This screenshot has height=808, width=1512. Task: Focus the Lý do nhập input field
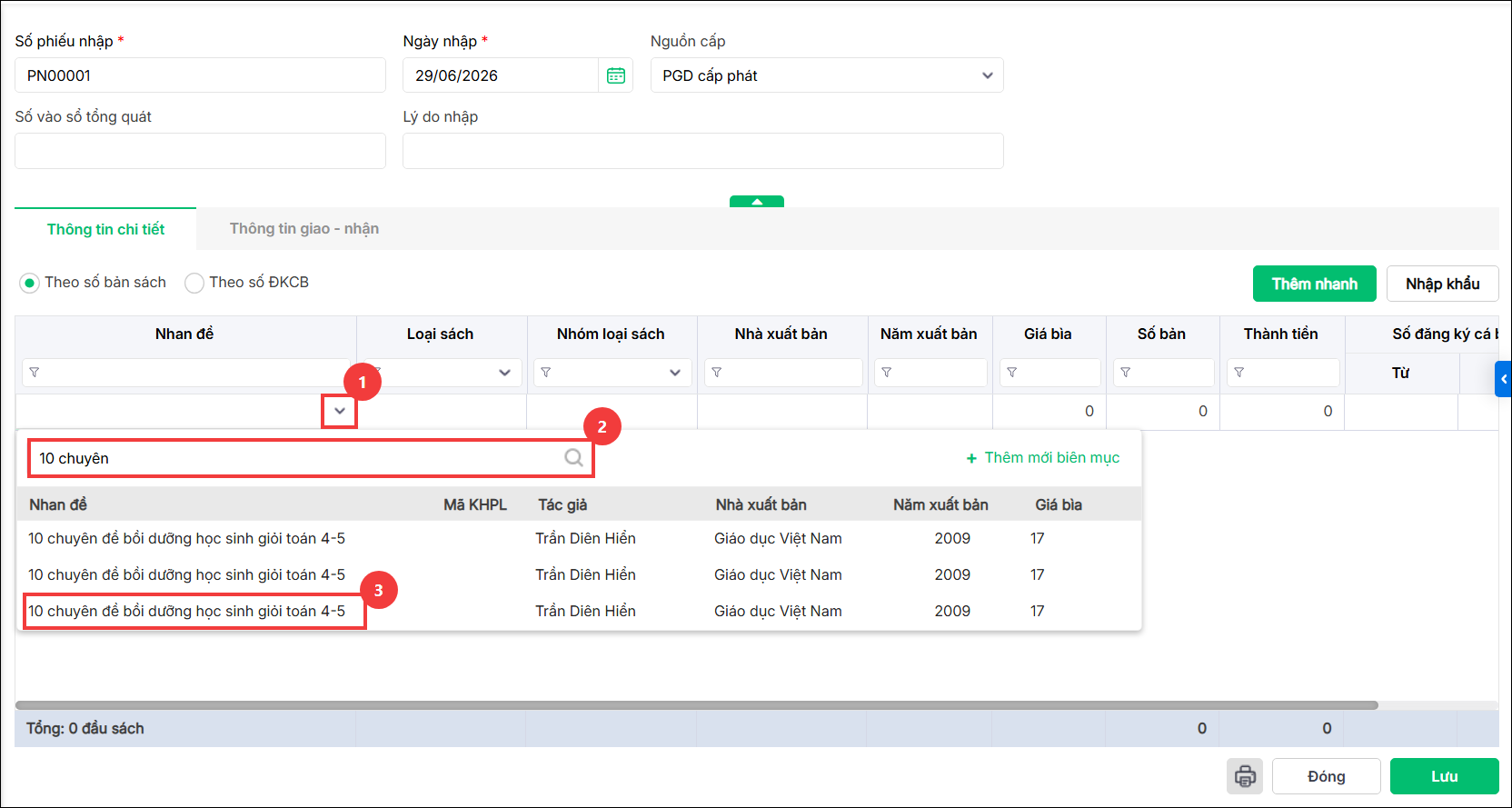pos(703,151)
